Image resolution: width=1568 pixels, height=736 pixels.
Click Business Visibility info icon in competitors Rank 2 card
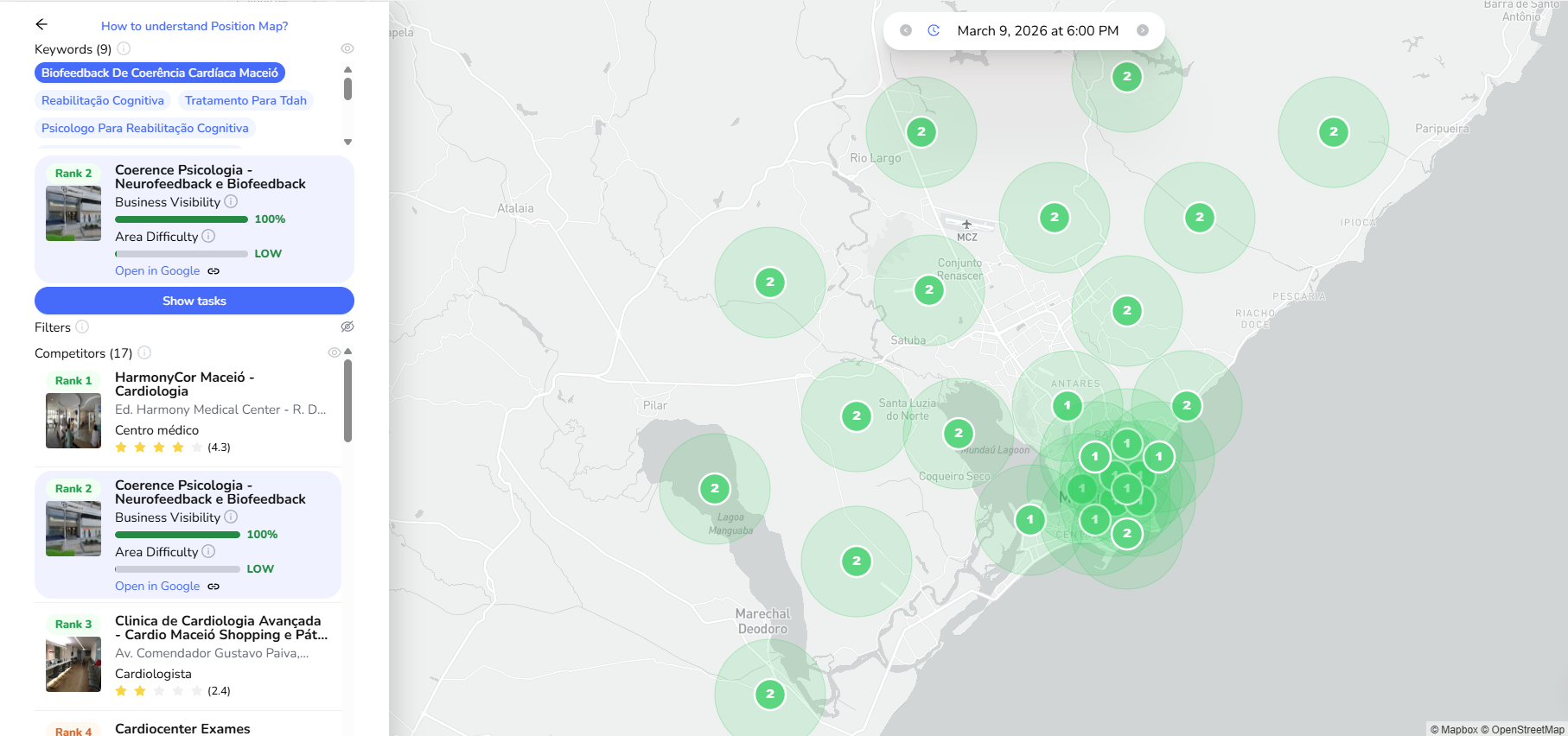click(231, 517)
